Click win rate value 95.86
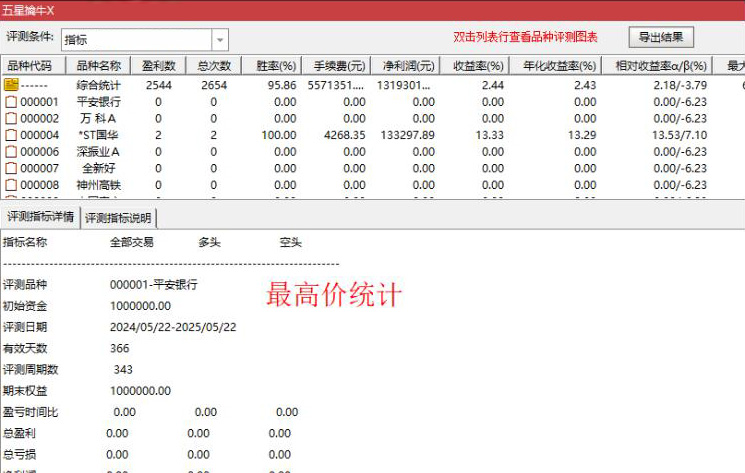Screen dimensions: 745x473 (x=282, y=85)
